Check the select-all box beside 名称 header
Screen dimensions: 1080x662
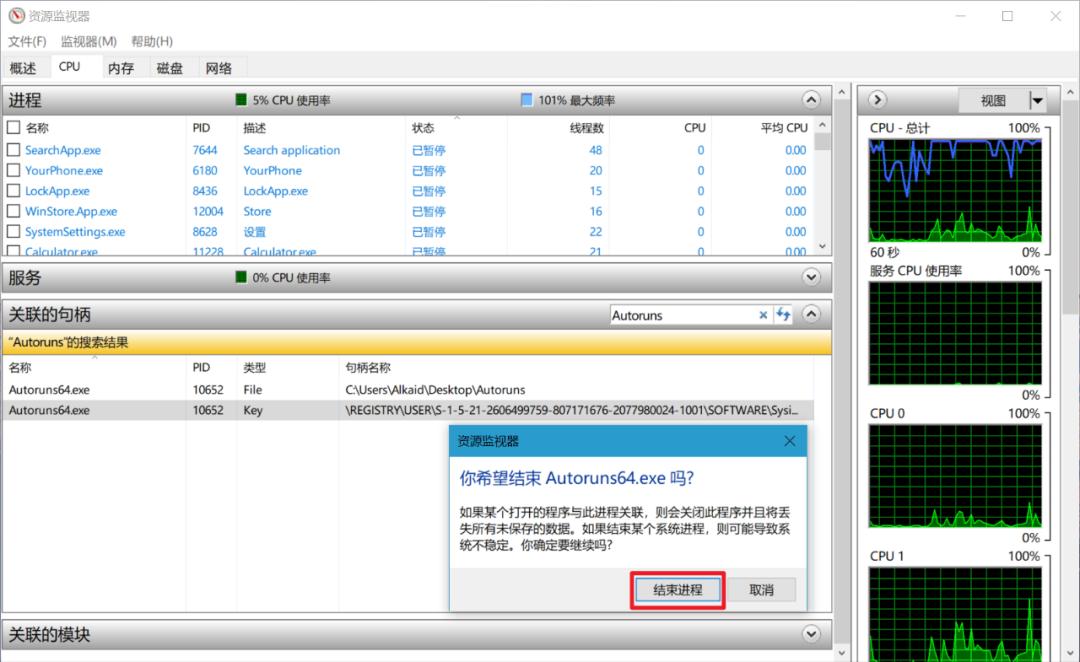(x=14, y=127)
